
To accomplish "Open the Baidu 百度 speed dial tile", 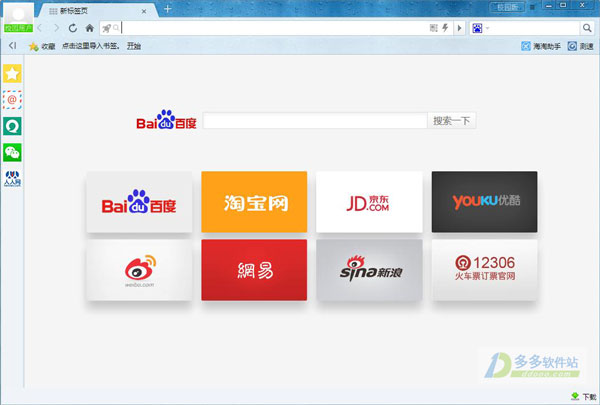I will [139, 202].
